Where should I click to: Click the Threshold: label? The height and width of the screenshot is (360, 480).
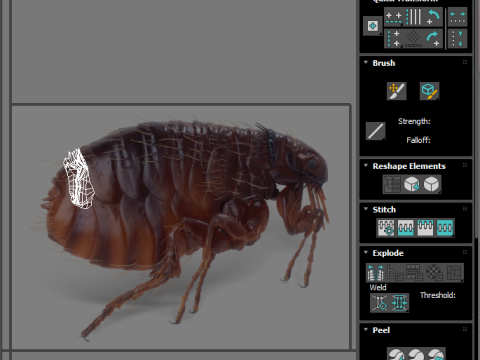(x=438, y=295)
